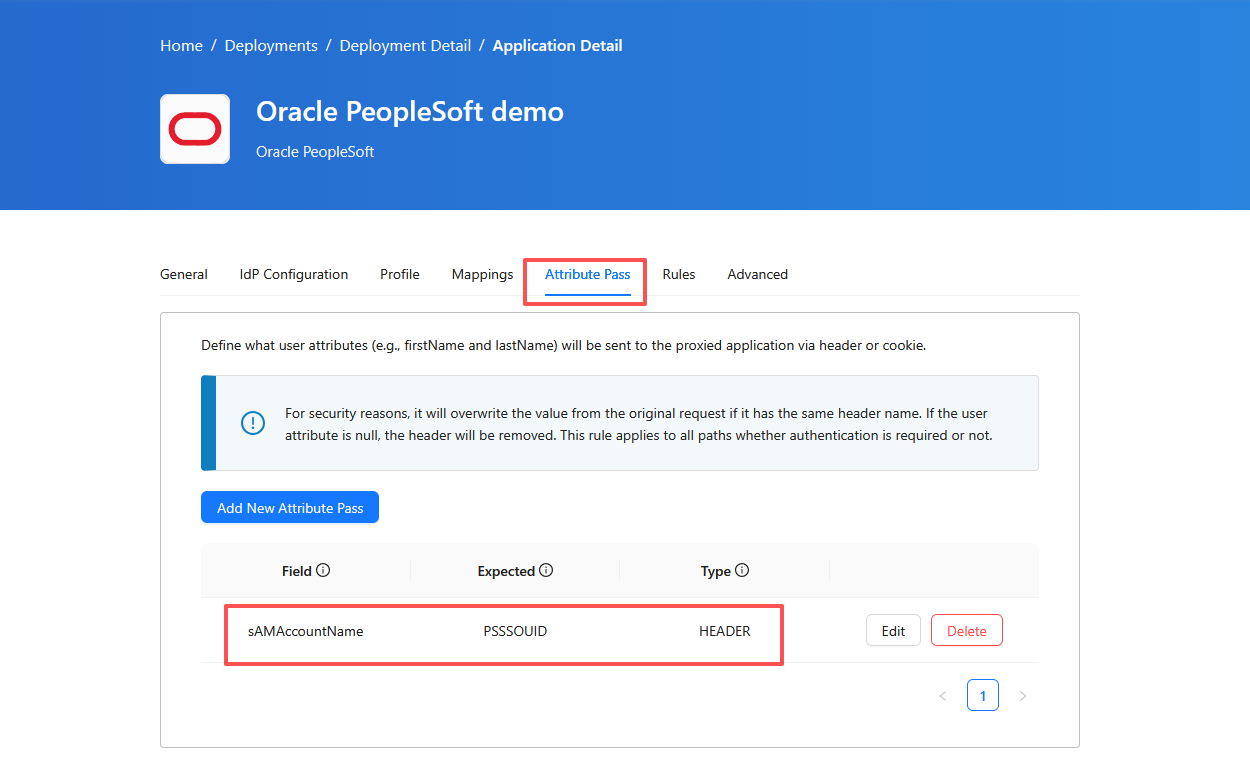The image size is (1250, 766).
Task: Click the info icon next to Field
Action: [x=323, y=571]
